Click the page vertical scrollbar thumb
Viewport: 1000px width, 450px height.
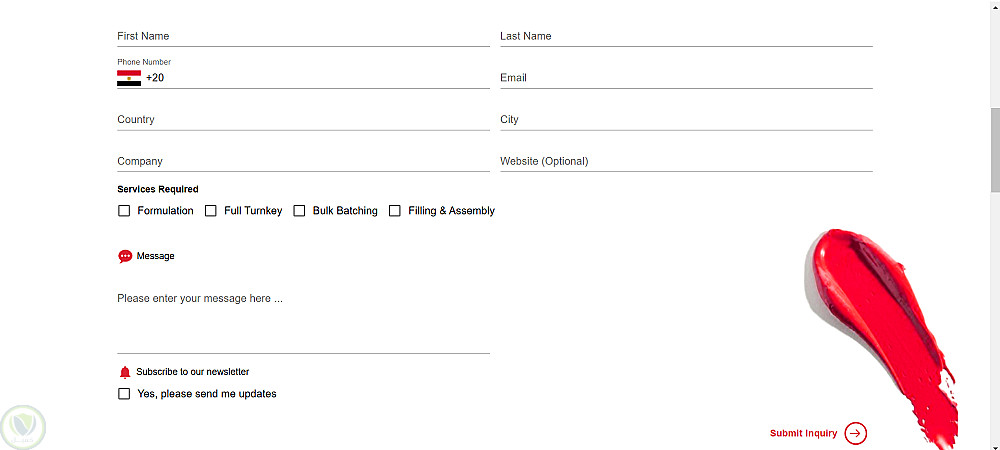pos(994,150)
